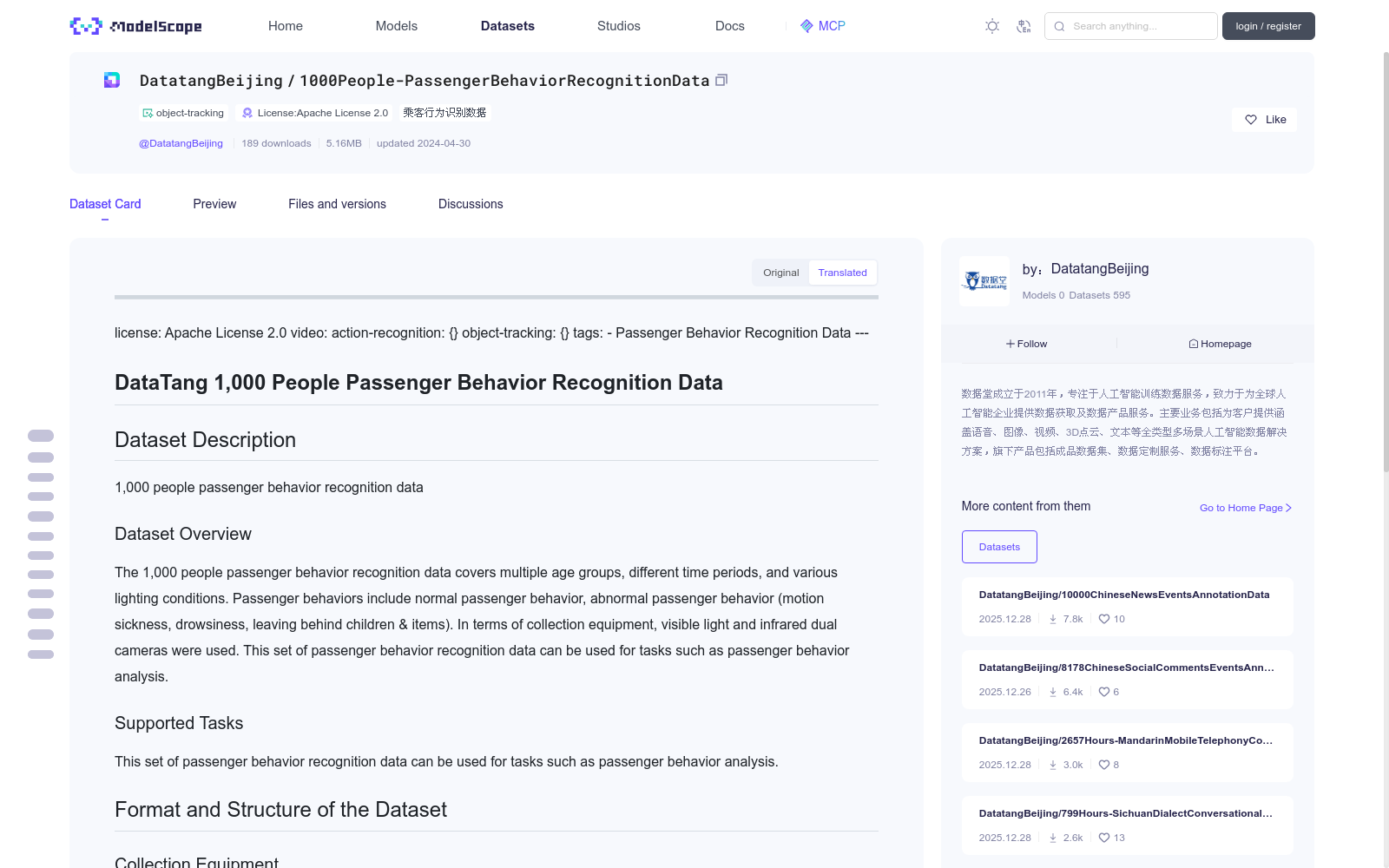1389x868 pixels.
Task: Open DatatangBeijing/10000ChineseNewsEventsAnnotationData dataset
Action: [1127, 607]
